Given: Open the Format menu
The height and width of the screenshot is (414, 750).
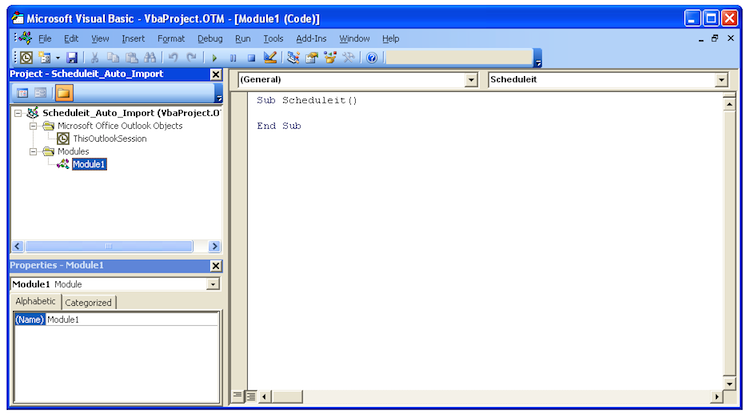Looking at the screenshot, I should 171,39.
